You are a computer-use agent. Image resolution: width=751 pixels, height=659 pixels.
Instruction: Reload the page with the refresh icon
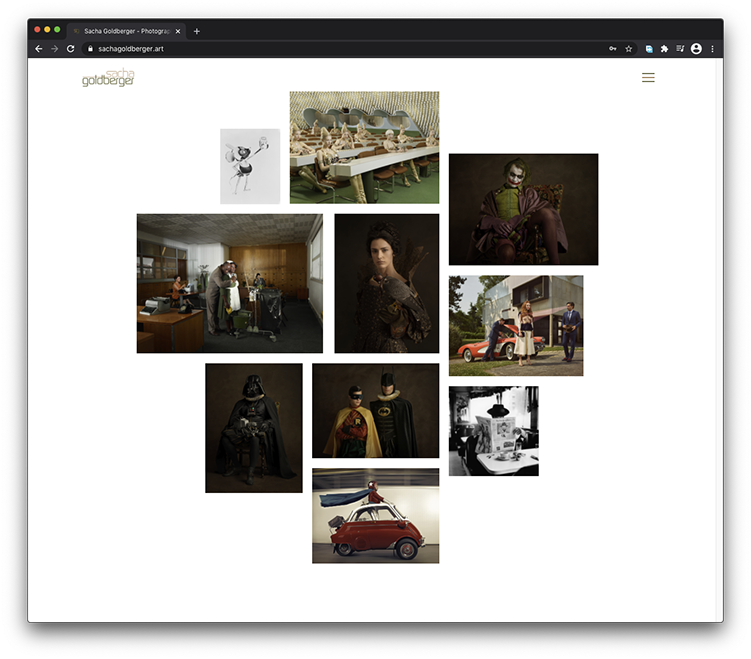pyautogui.click(x=70, y=48)
